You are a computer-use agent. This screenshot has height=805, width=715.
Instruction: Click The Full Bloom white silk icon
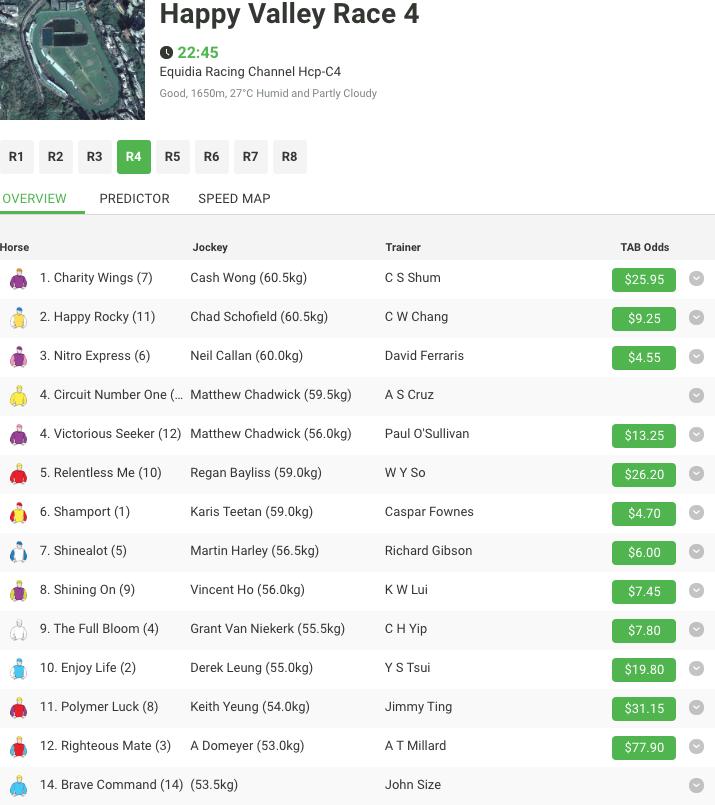pos(18,631)
